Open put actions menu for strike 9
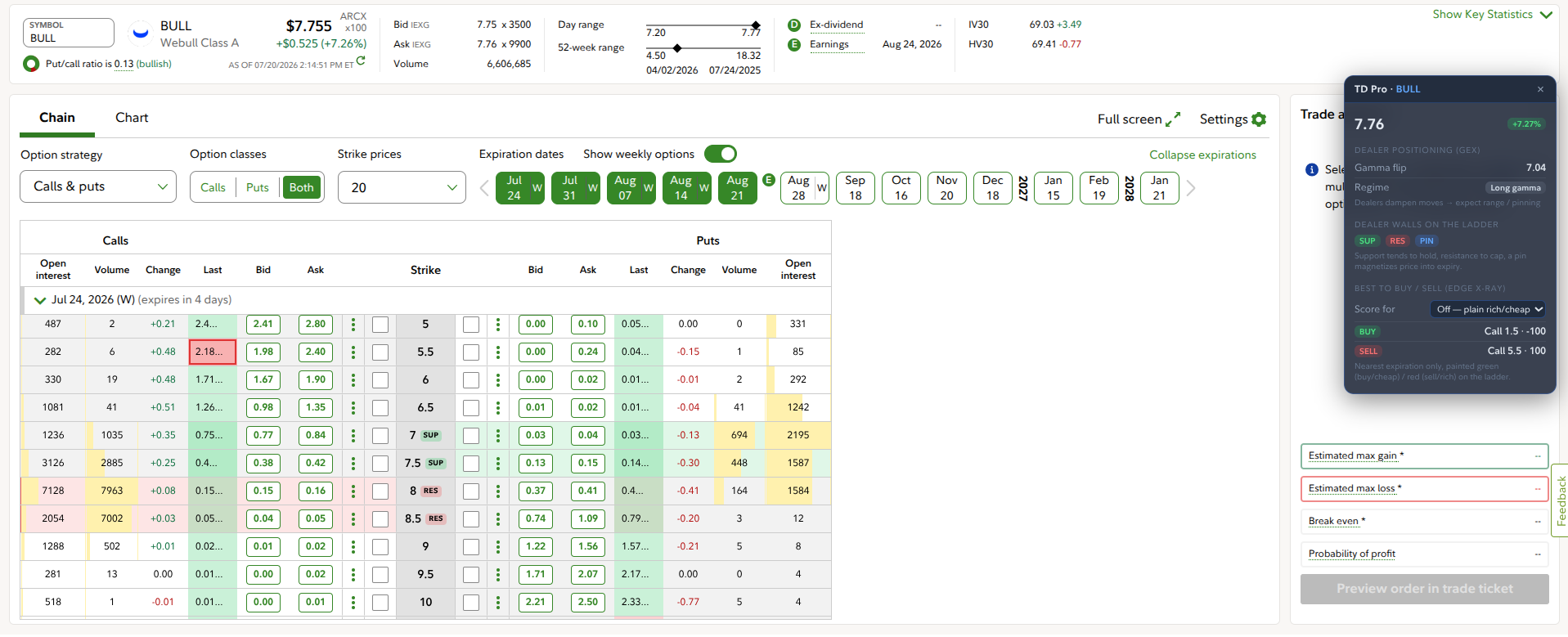The image size is (1568, 637). pyautogui.click(x=498, y=547)
